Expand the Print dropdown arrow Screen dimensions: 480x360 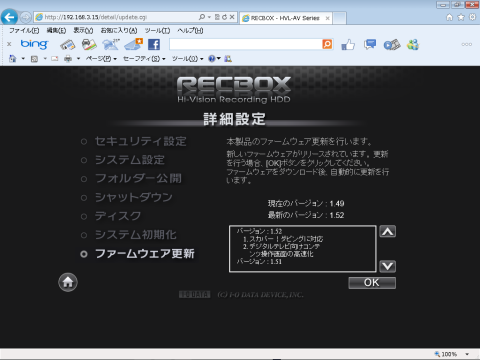[x=79, y=59]
